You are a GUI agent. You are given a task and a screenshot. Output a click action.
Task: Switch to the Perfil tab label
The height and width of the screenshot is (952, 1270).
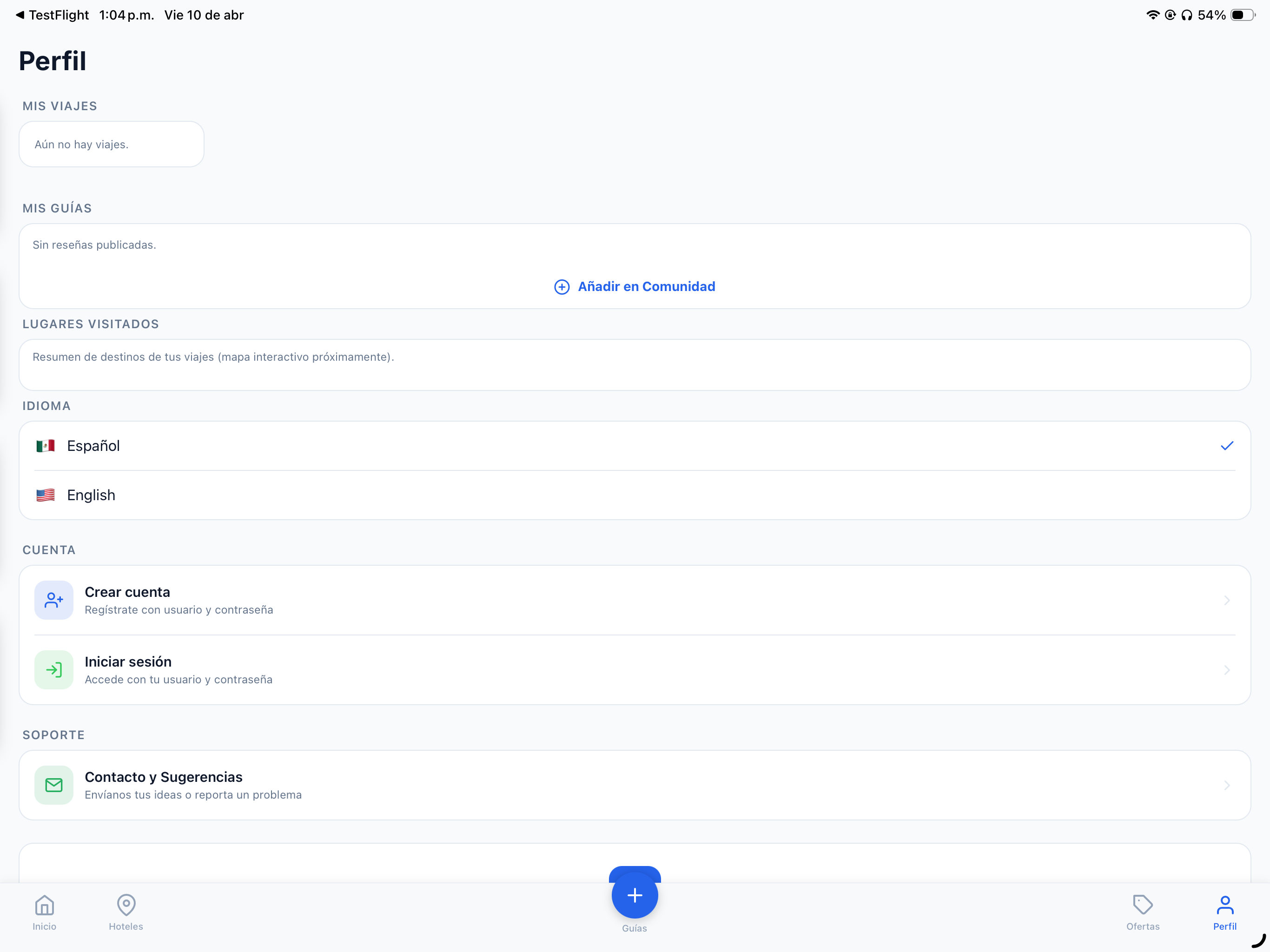pyautogui.click(x=1224, y=926)
